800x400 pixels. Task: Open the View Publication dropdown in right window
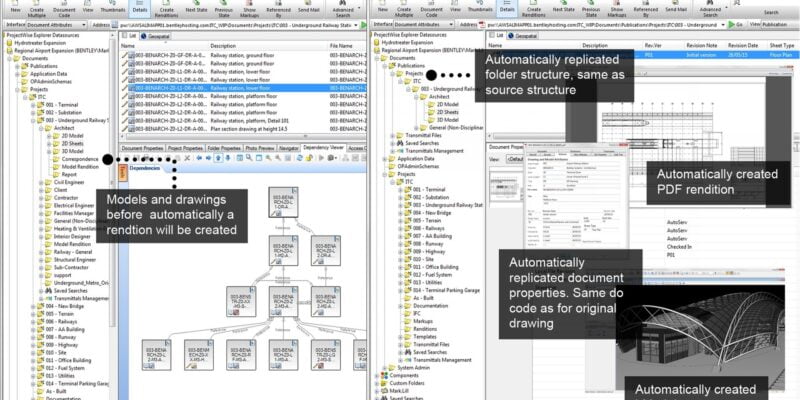coord(780,24)
